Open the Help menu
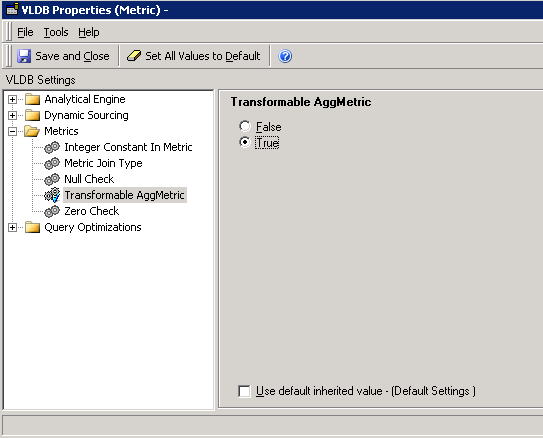Screen dimensions: 543x438 click(89, 32)
